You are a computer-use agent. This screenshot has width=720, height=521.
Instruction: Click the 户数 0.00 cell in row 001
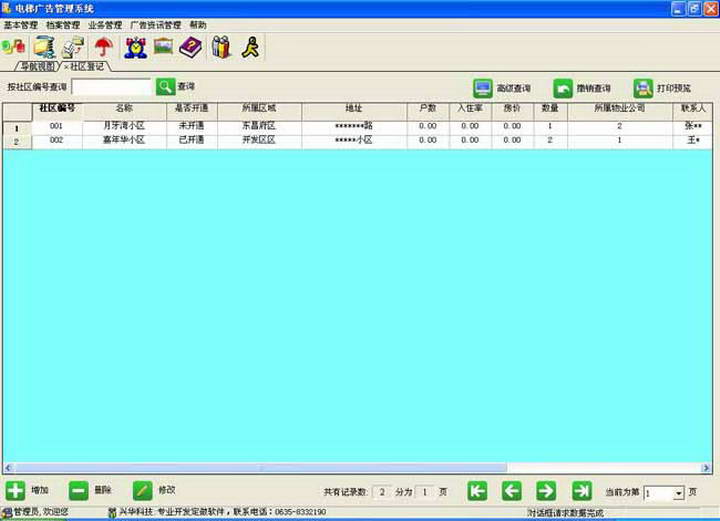click(x=428, y=126)
